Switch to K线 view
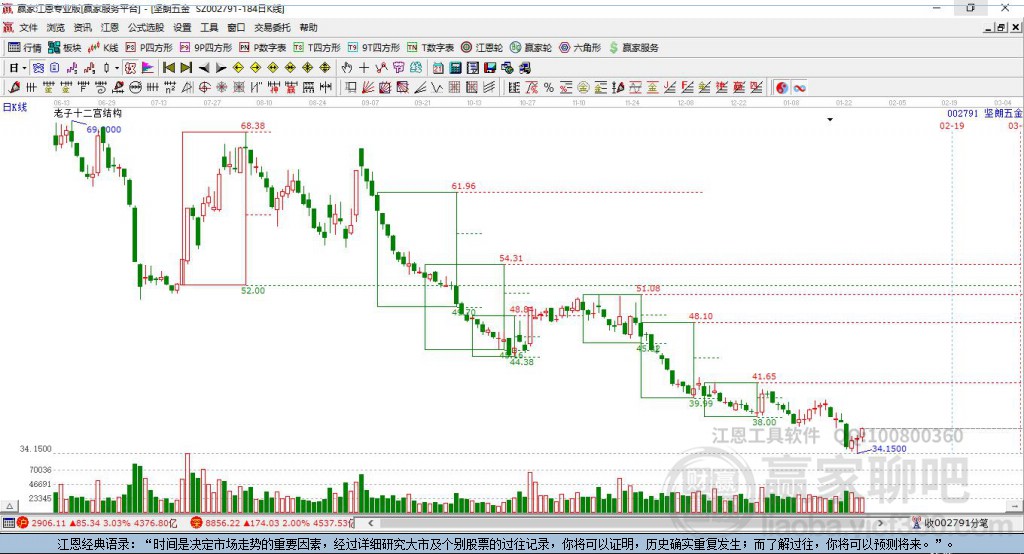The height and width of the screenshot is (554, 1024). click(103, 48)
